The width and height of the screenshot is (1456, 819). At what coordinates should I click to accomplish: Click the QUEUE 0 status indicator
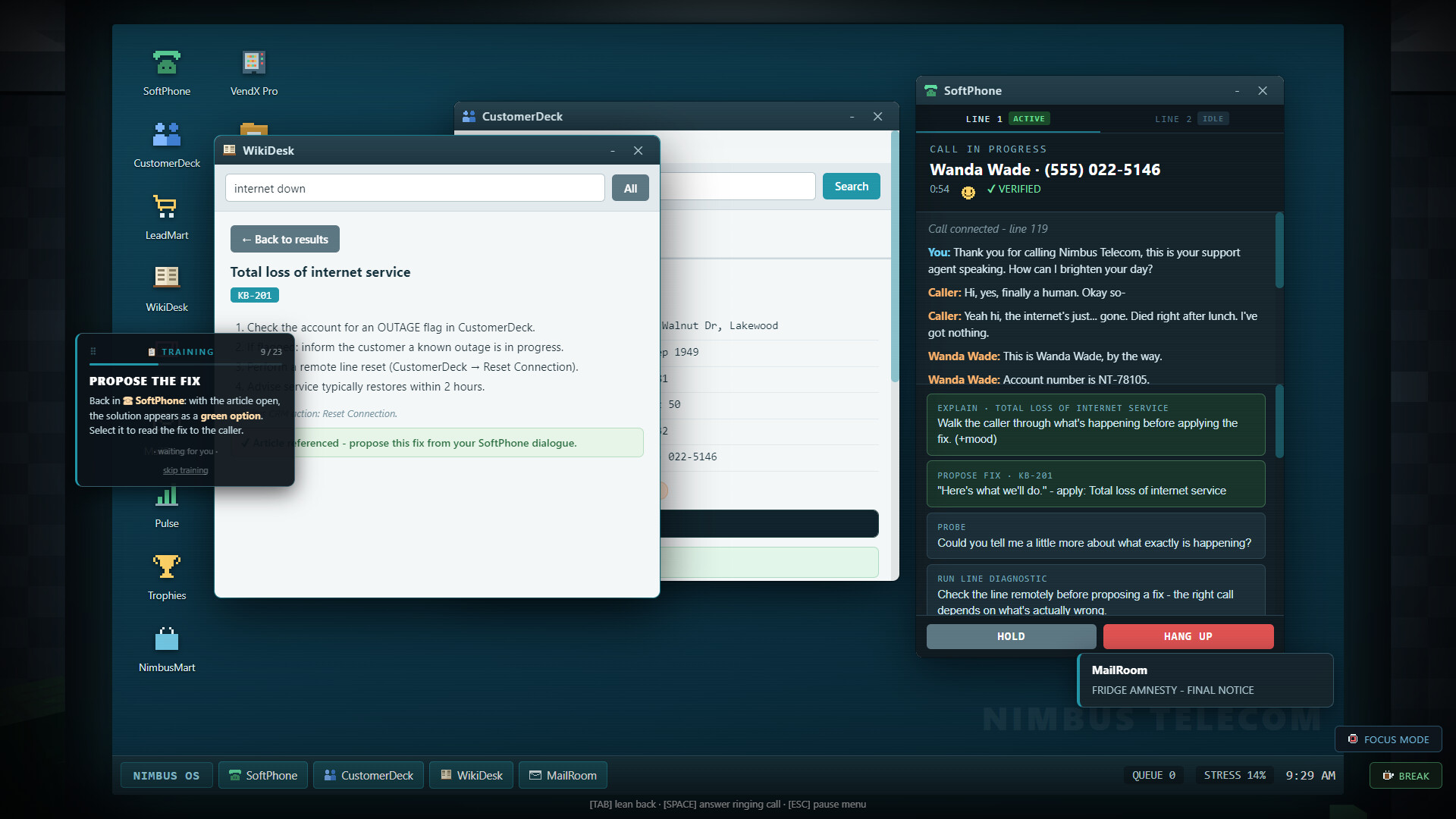(1153, 775)
